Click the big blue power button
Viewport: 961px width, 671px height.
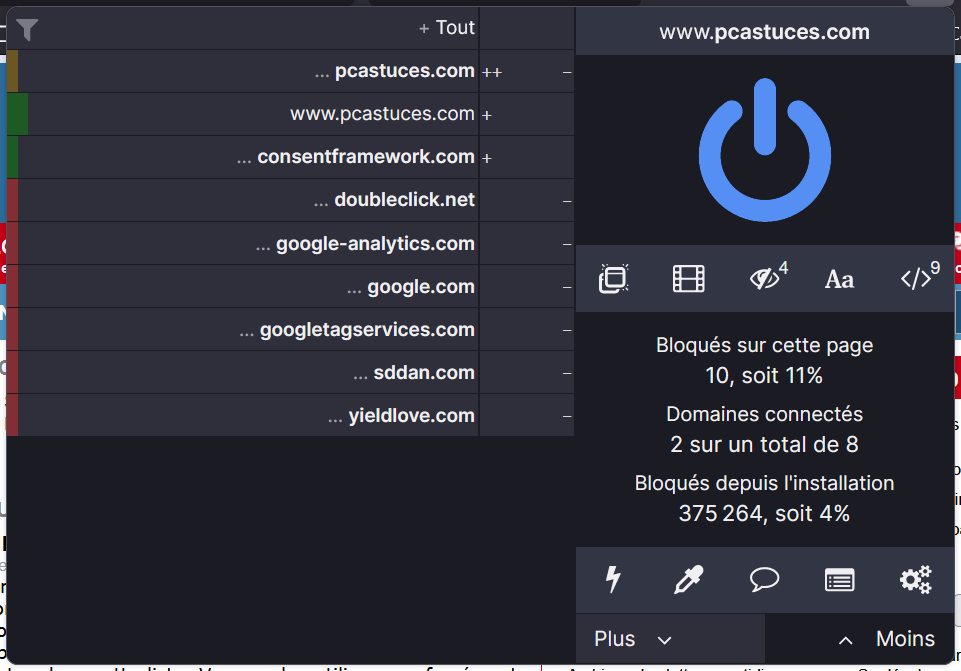[x=764, y=150]
